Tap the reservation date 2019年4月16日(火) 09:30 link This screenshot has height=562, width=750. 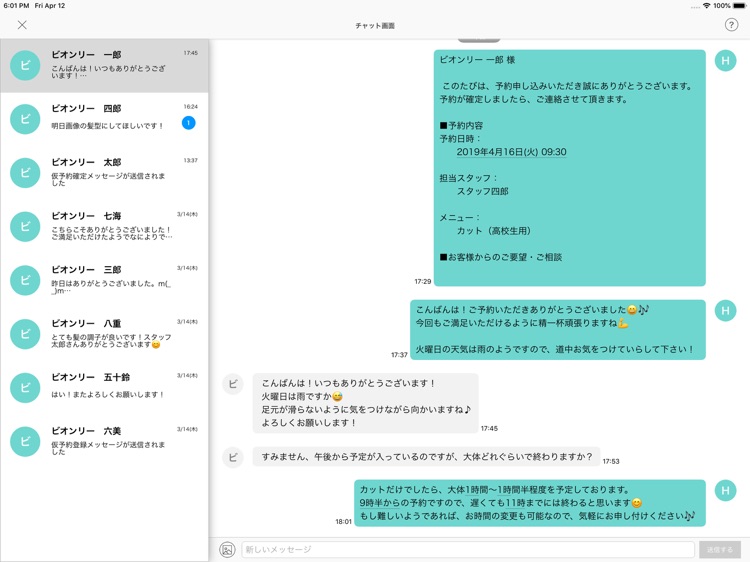511,152
